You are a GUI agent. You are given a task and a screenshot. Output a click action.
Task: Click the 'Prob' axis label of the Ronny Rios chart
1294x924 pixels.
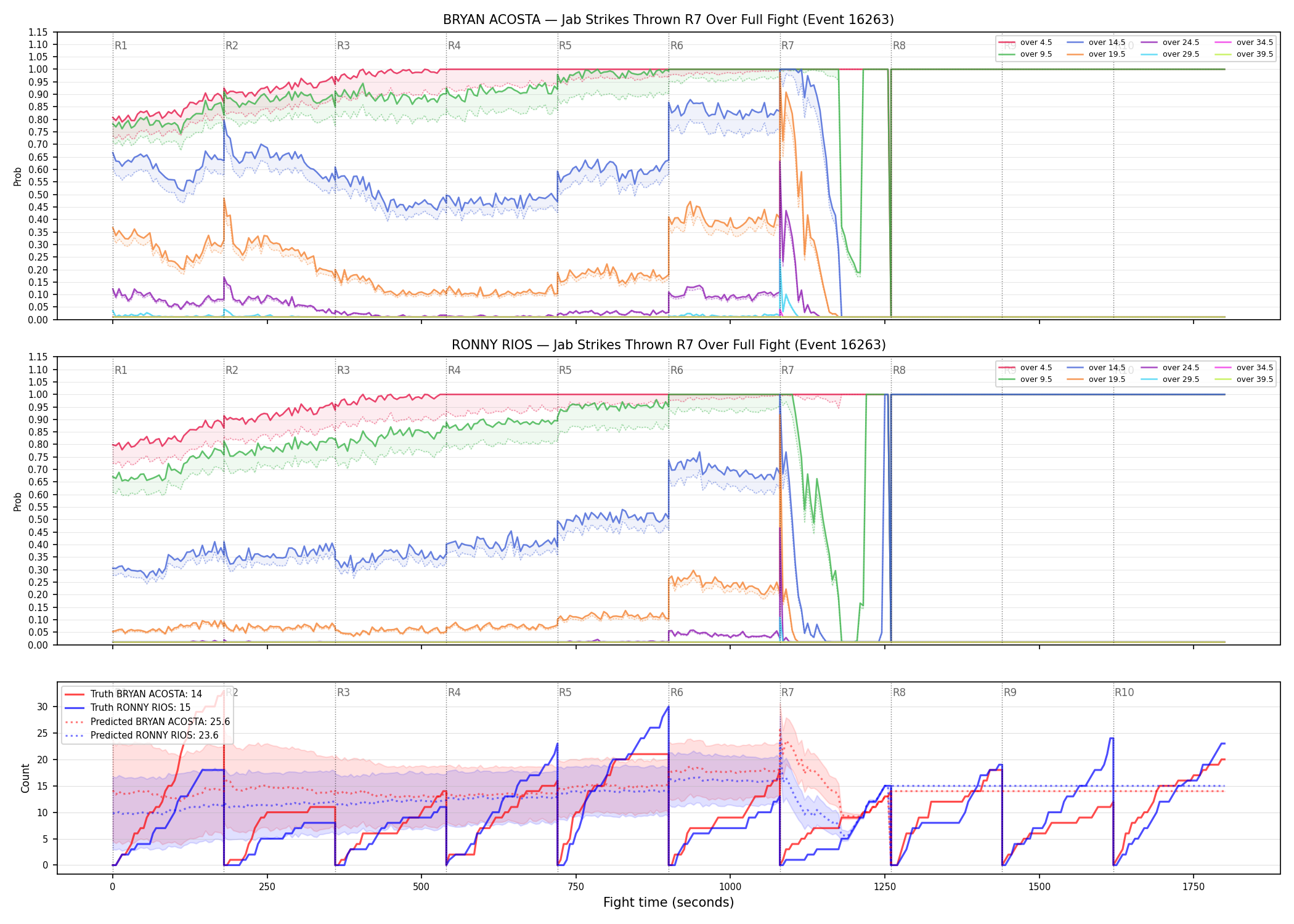pyautogui.click(x=18, y=501)
